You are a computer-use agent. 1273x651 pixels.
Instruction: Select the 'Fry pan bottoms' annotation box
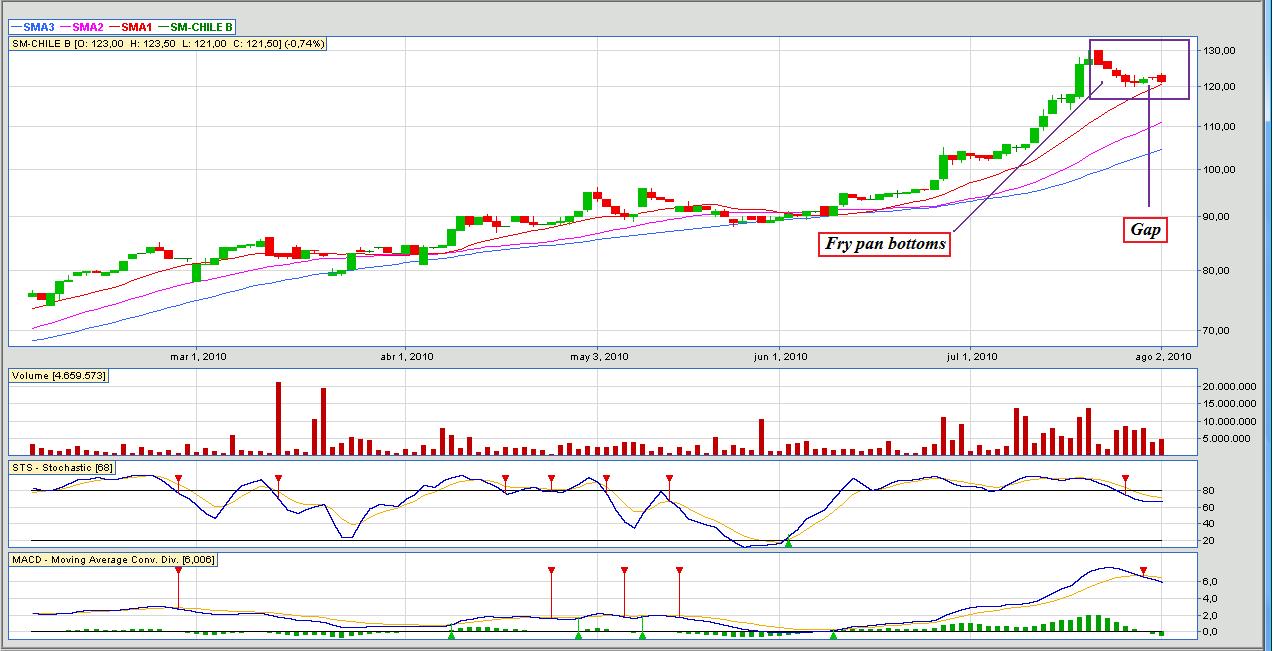coord(885,243)
